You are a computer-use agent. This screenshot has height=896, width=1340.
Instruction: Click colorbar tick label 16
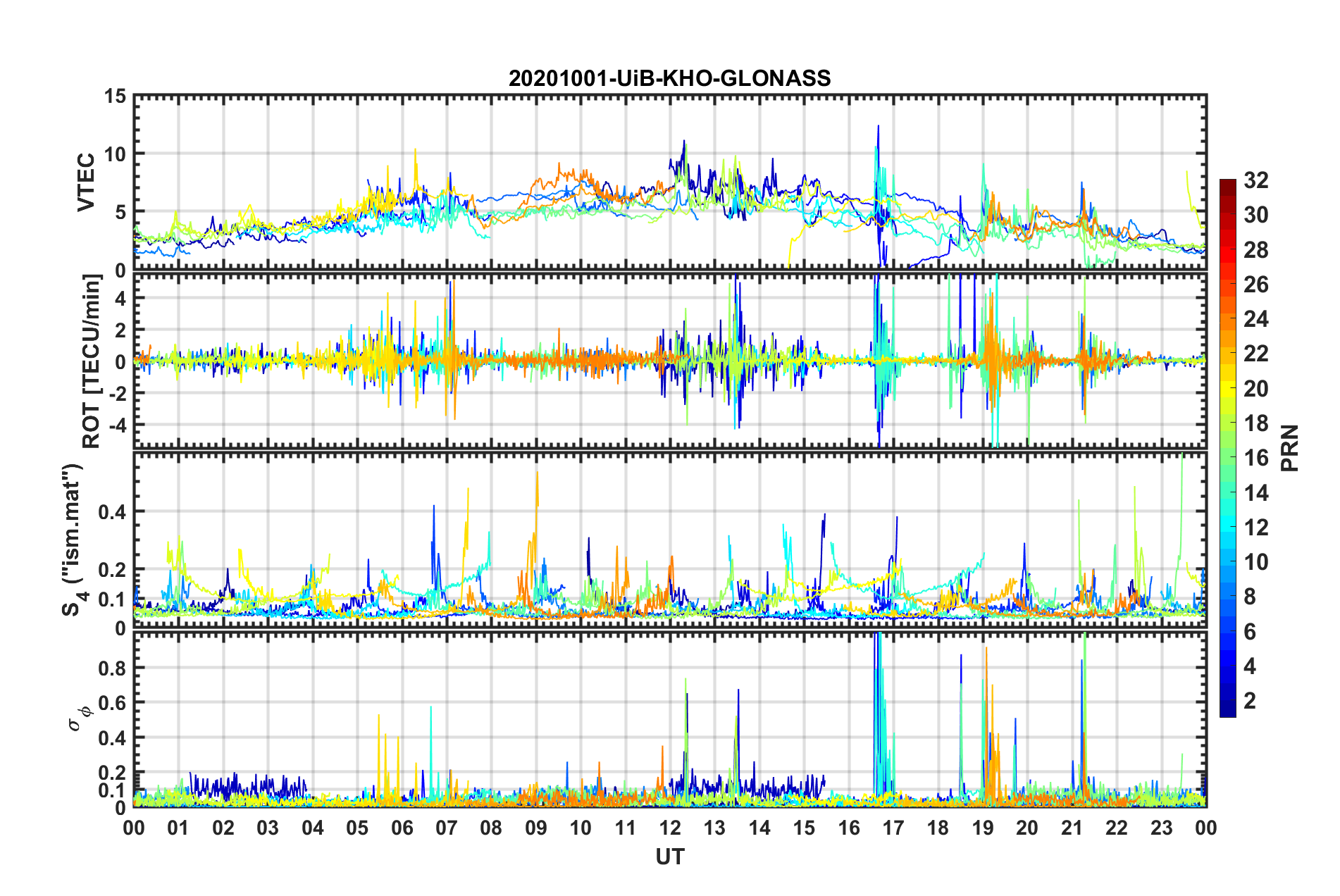point(1255,458)
